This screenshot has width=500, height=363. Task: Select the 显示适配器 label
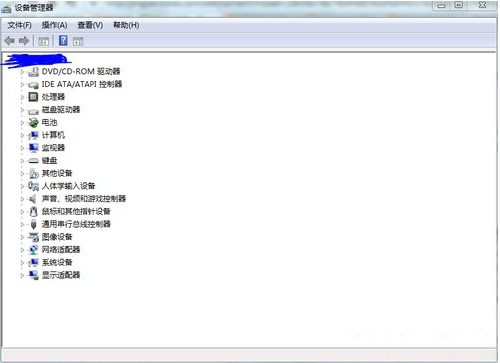click(x=61, y=275)
